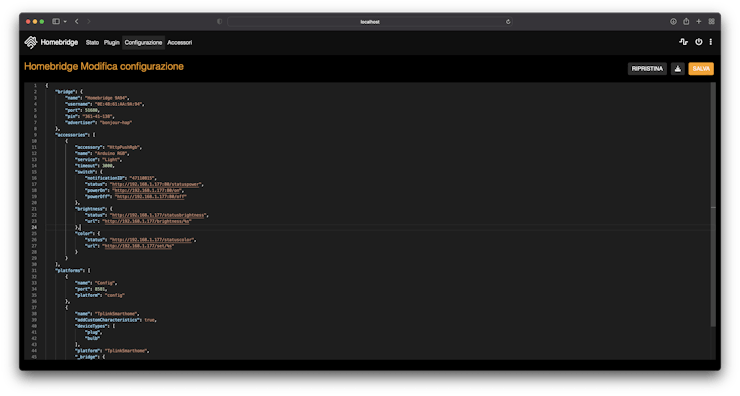Click the power restart icon in Homebridge header
This screenshot has height=396, width=740.
(x=698, y=42)
